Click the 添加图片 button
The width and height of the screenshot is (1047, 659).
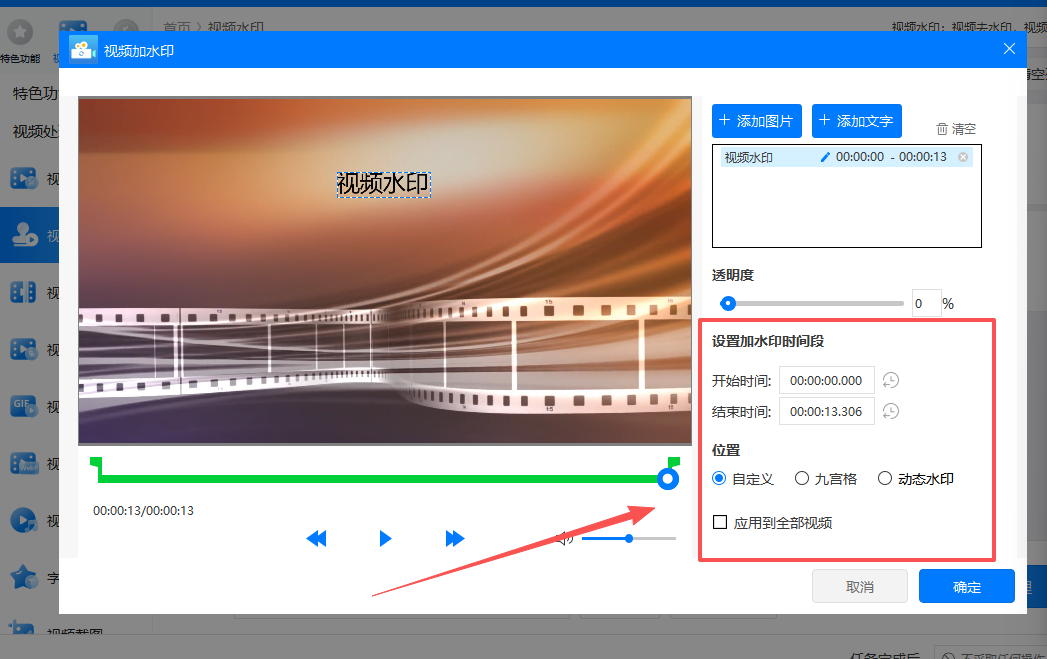click(756, 120)
